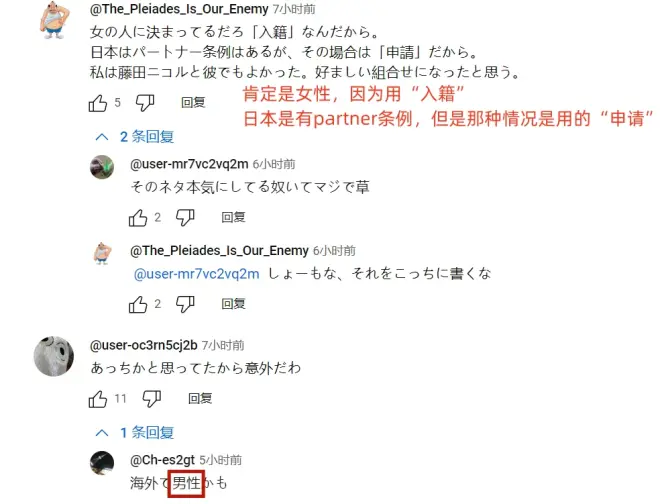Open Ch-es2gt's dark profile avatar
660x504 pixels.
[x=102, y=463]
